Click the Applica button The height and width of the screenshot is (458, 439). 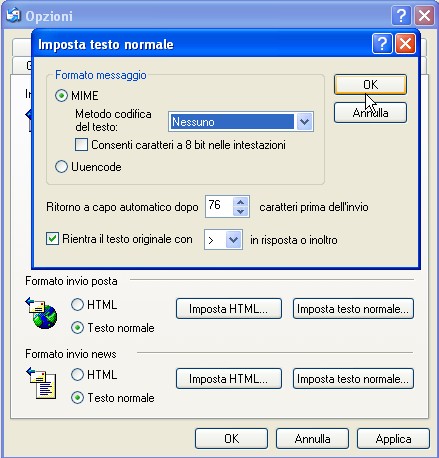(x=393, y=439)
